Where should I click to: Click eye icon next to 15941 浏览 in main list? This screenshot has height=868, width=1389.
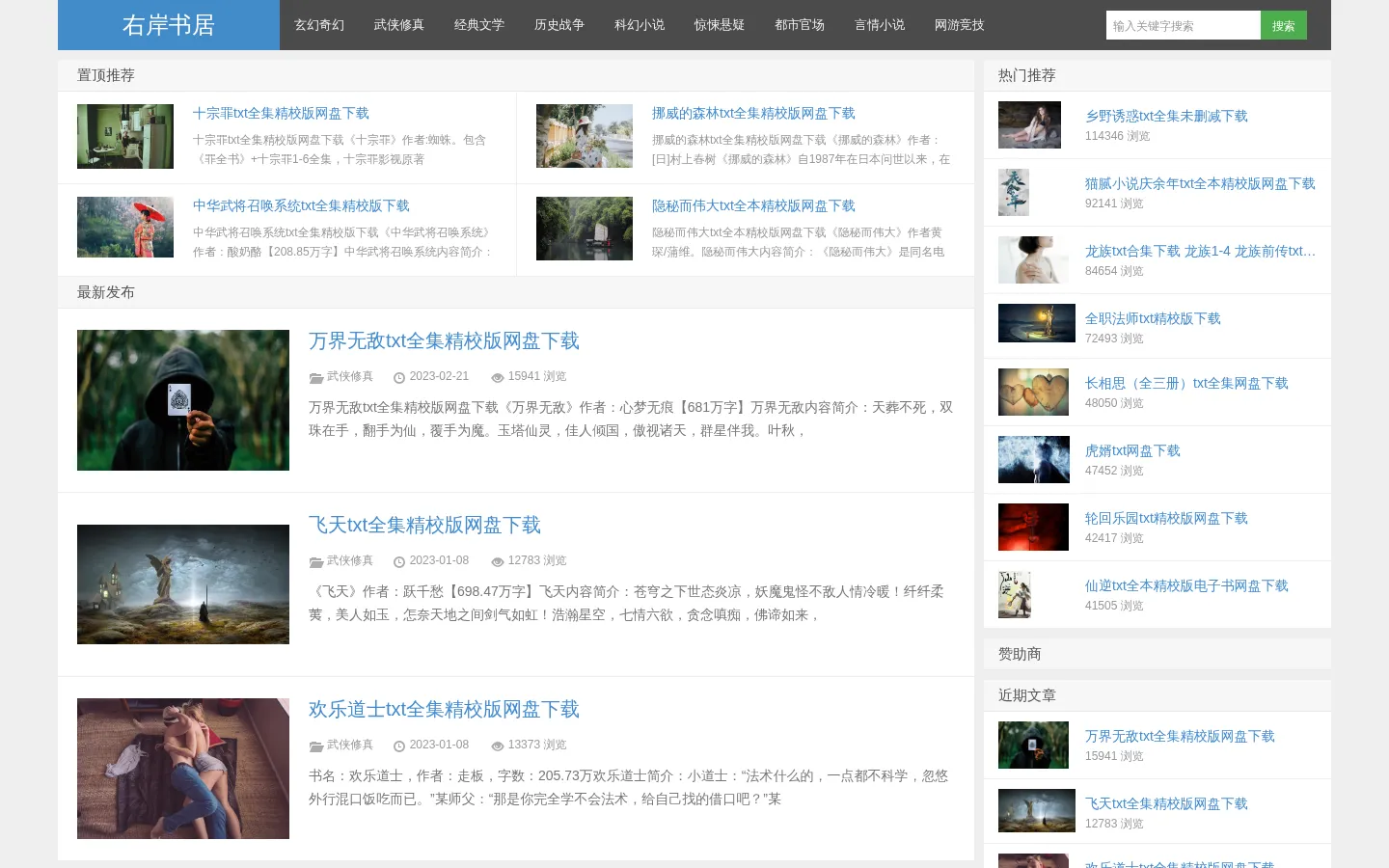pos(498,377)
